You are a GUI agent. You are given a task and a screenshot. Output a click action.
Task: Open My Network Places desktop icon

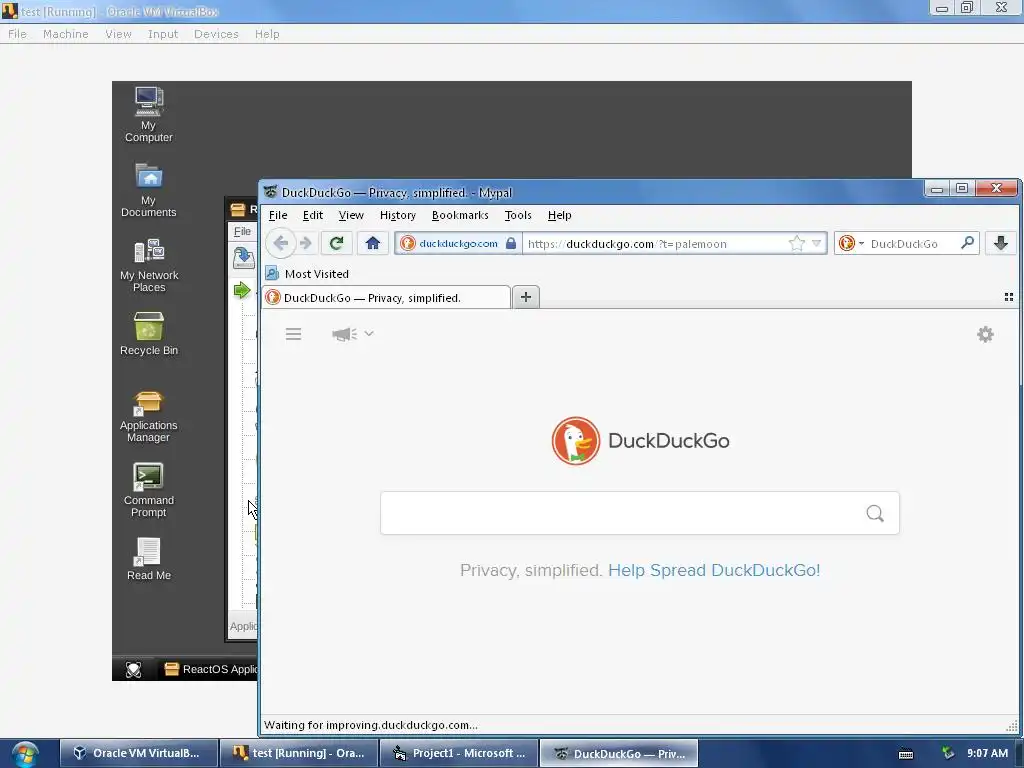coord(149,264)
